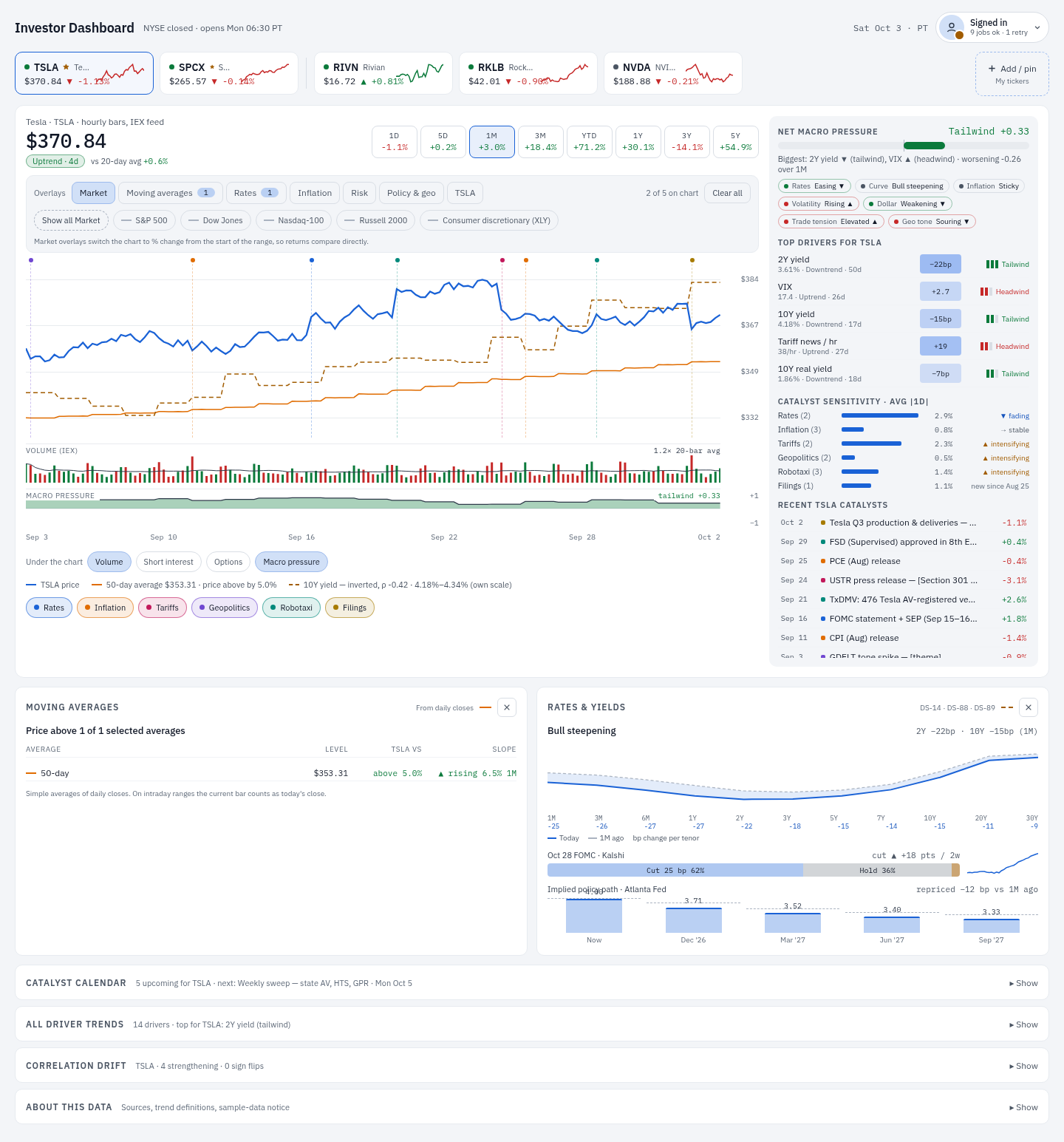Open the FOMC statement catalyst row
The width and height of the screenshot is (1064, 1142).
(x=903, y=619)
